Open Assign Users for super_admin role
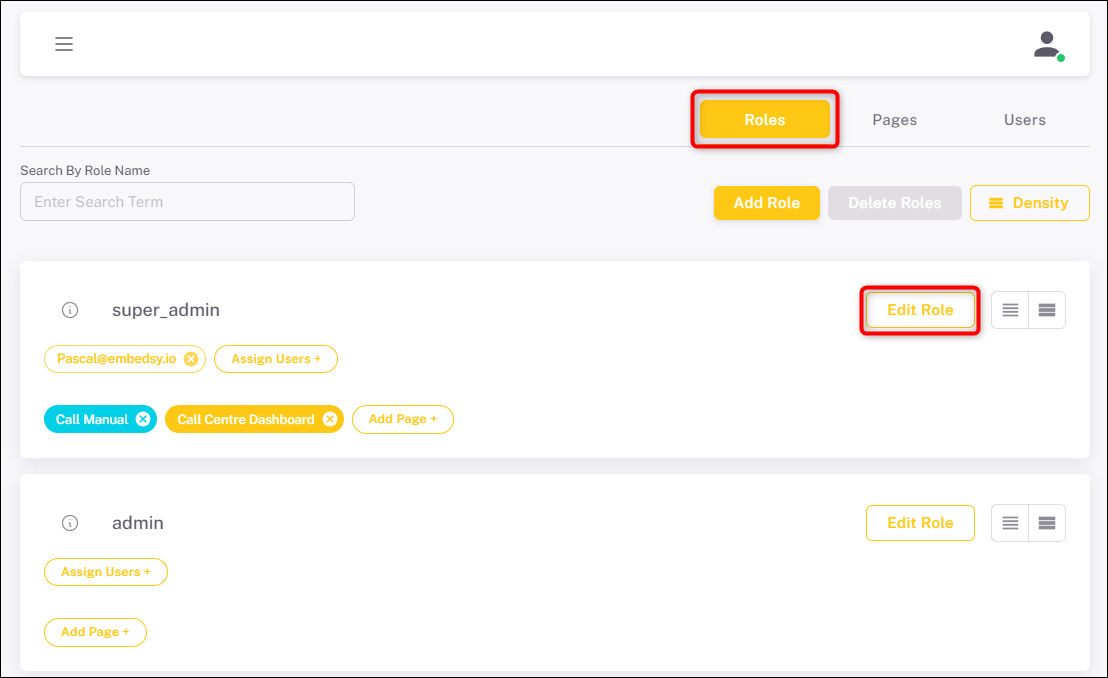The height and width of the screenshot is (678, 1108). pyautogui.click(x=275, y=358)
